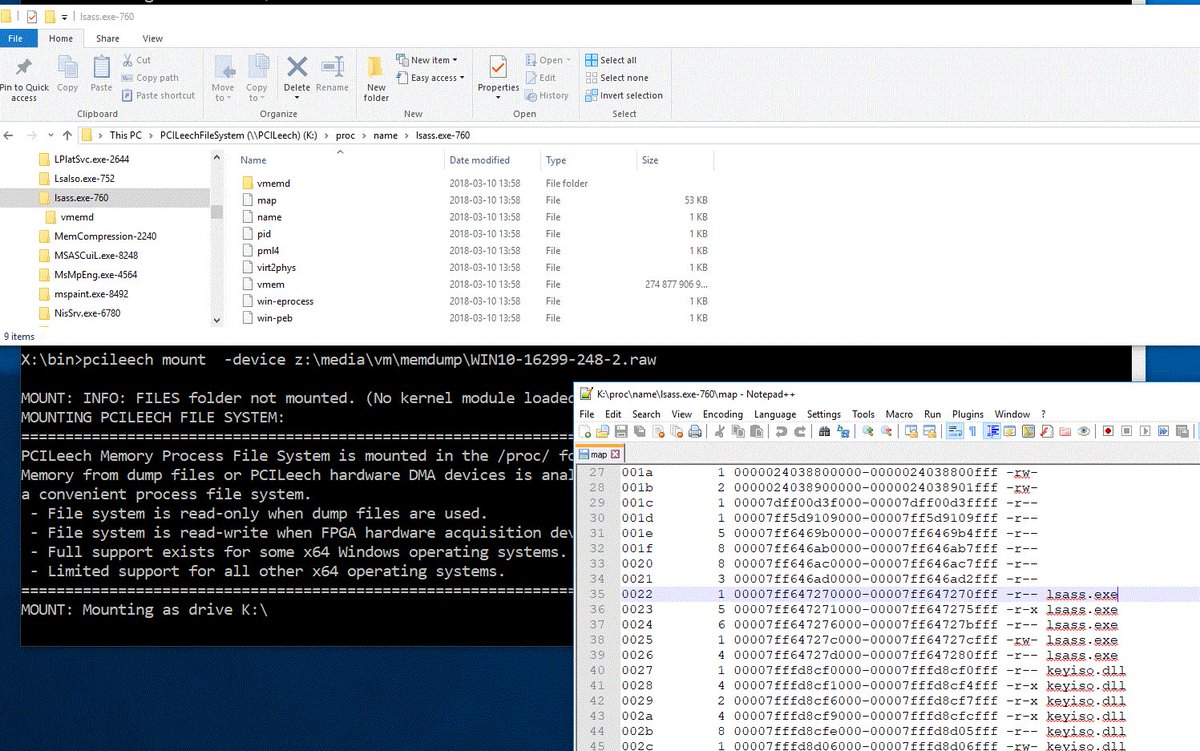Click the Run macro multiple times icon
Image resolution: width=1200 pixels, height=751 pixels.
coord(1164,432)
